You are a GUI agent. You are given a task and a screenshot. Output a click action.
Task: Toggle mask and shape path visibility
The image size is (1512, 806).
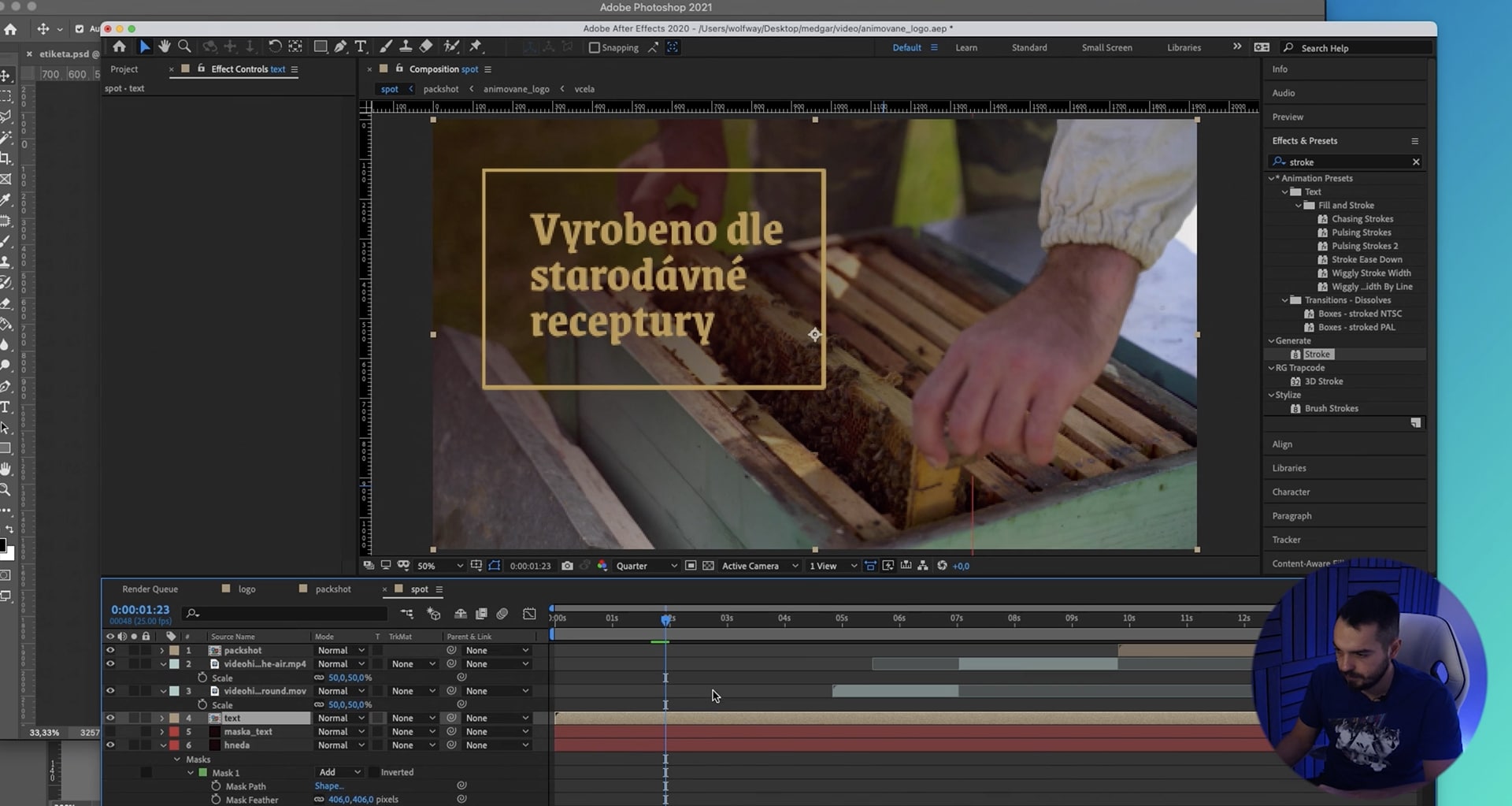495,566
